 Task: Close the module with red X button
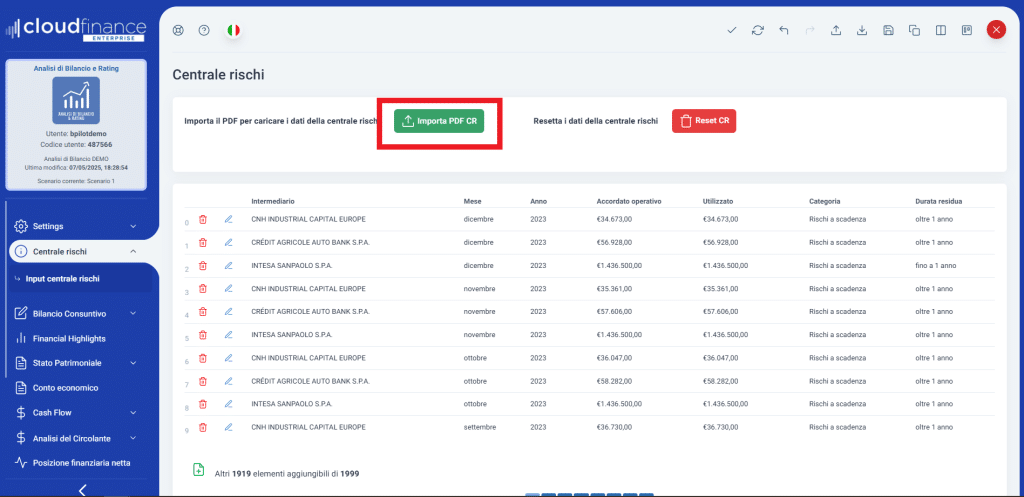[x=996, y=30]
